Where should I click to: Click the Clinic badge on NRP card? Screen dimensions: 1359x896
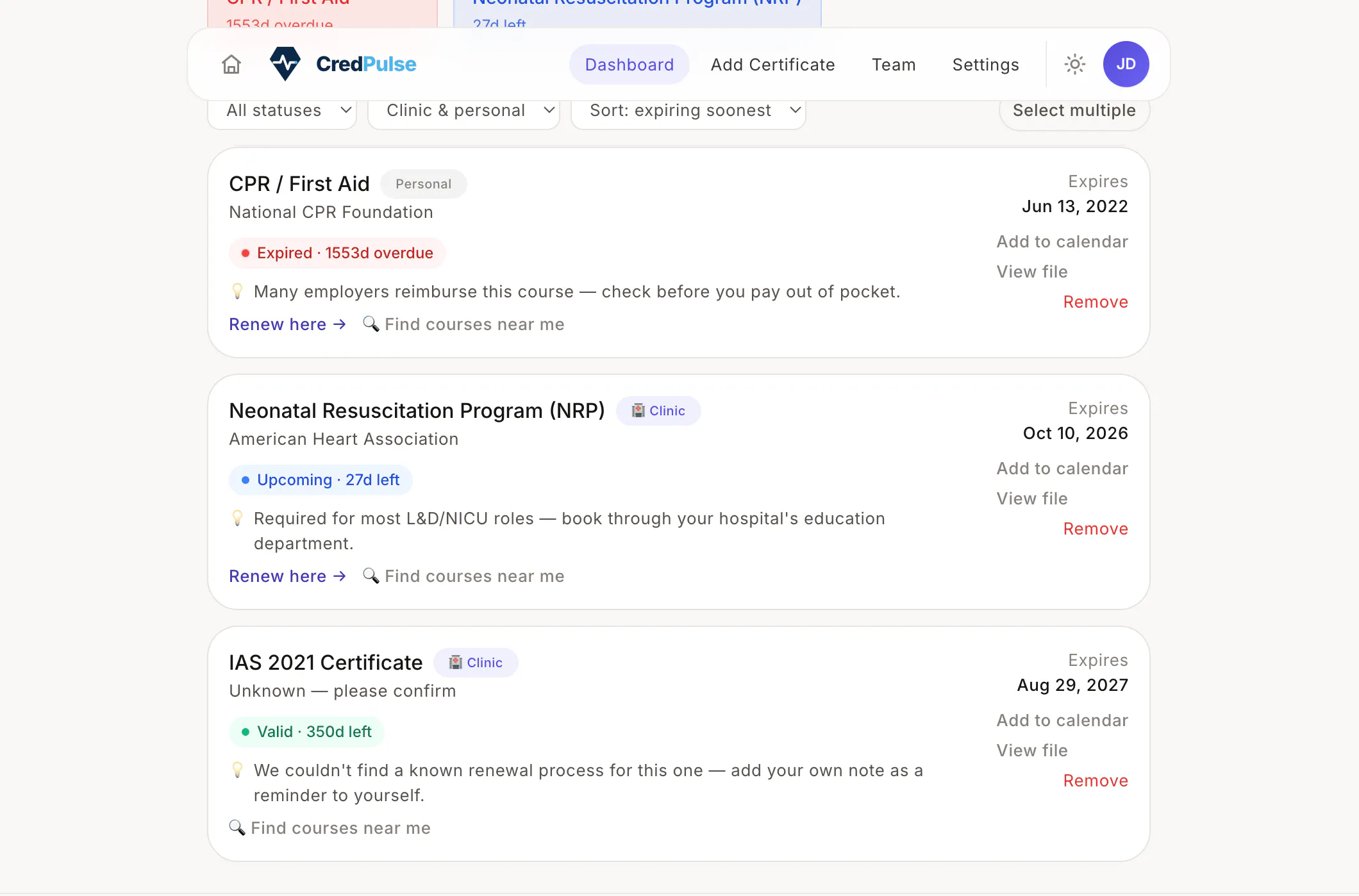658,411
